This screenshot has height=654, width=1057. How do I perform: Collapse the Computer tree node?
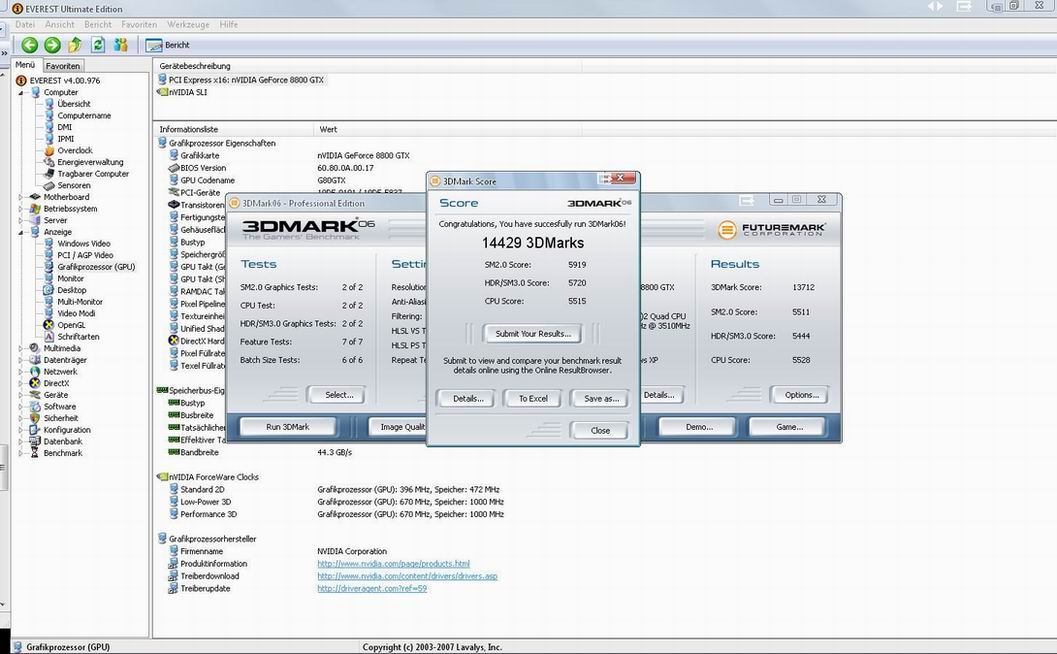tap(21, 92)
